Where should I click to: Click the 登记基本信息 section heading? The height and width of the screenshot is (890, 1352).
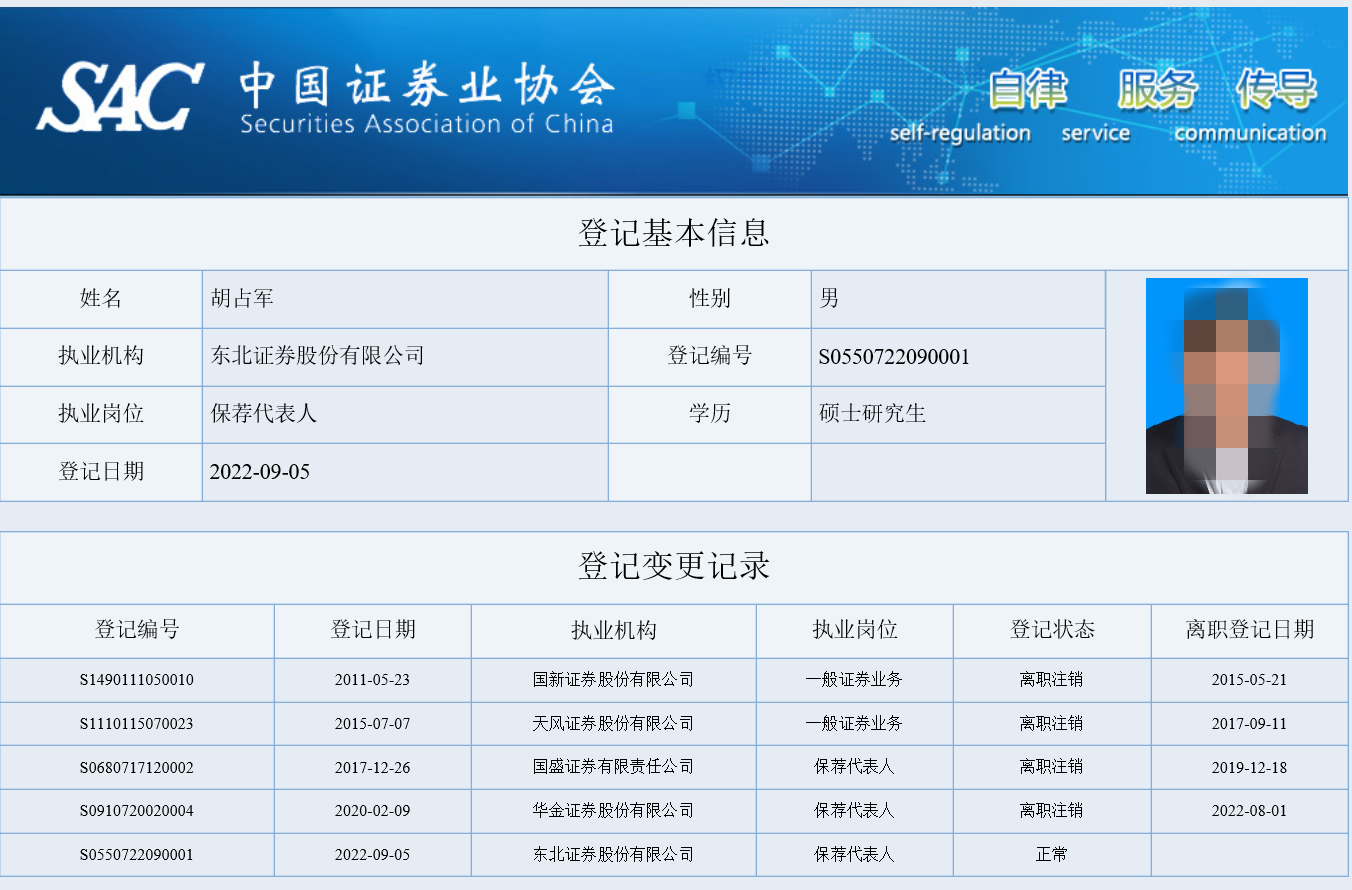(674, 233)
